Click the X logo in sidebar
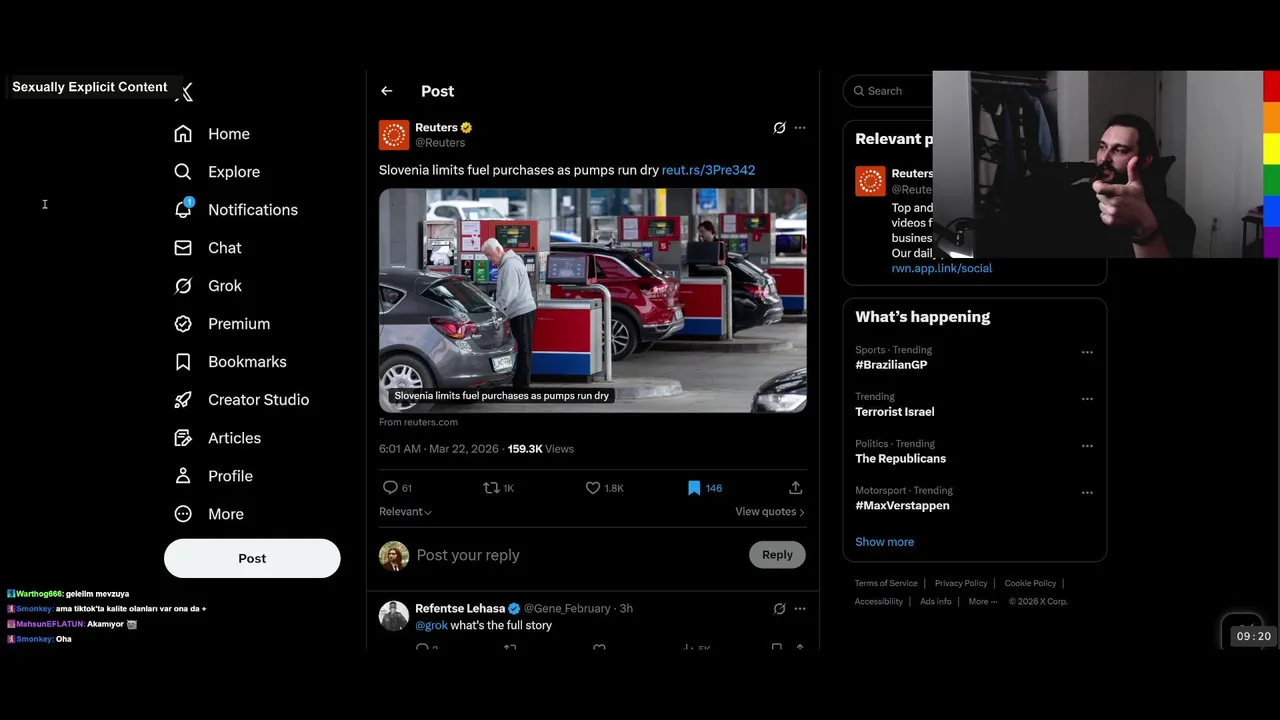The width and height of the screenshot is (1280, 720). (185, 92)
